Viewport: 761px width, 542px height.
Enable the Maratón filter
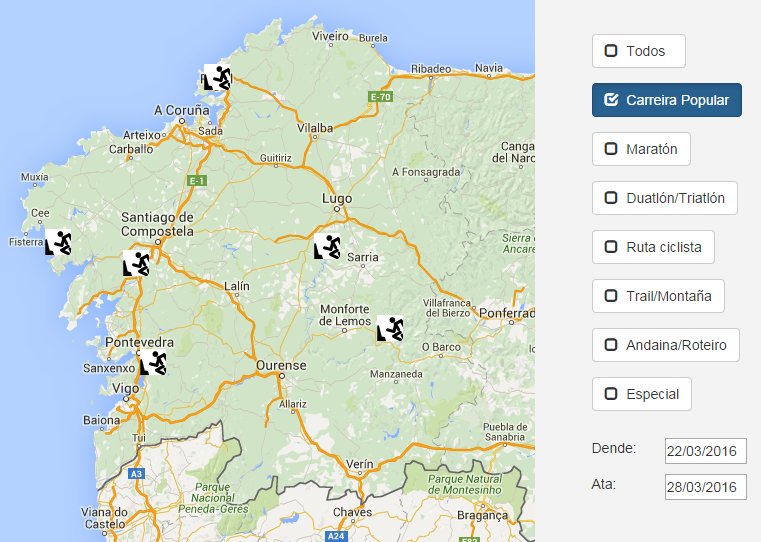point(641,149)
